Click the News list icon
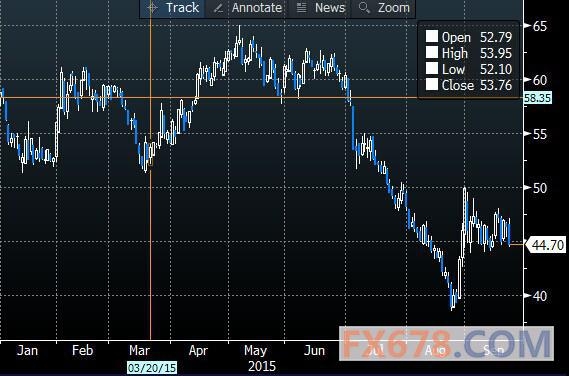The width and height of the screenshot is (569, 376). 302,8
